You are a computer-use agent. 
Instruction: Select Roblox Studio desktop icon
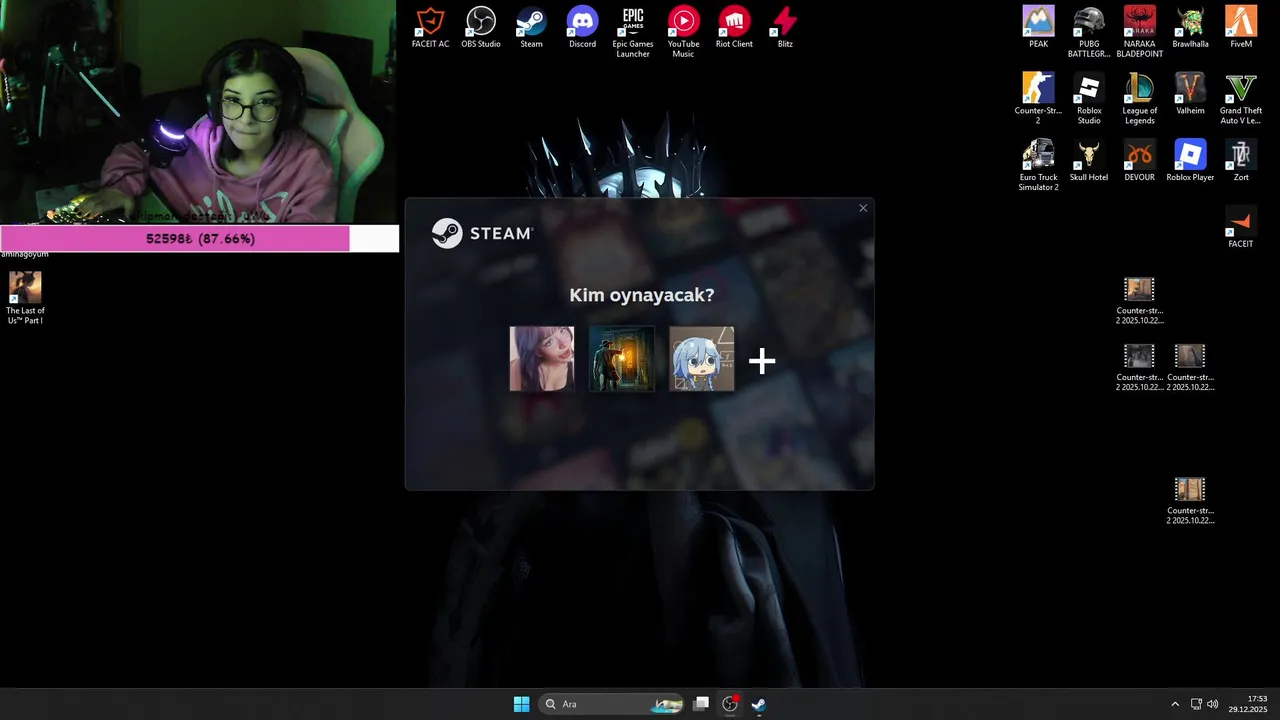(x=1089, y=98)
